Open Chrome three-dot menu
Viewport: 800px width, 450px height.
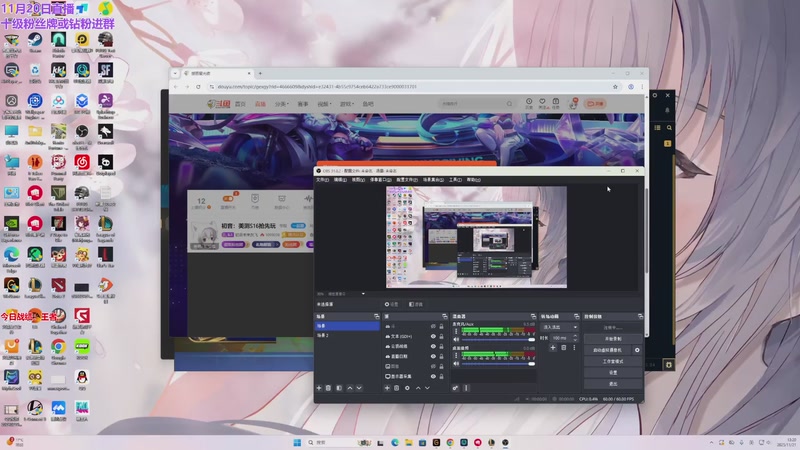(x=642, y=87)
